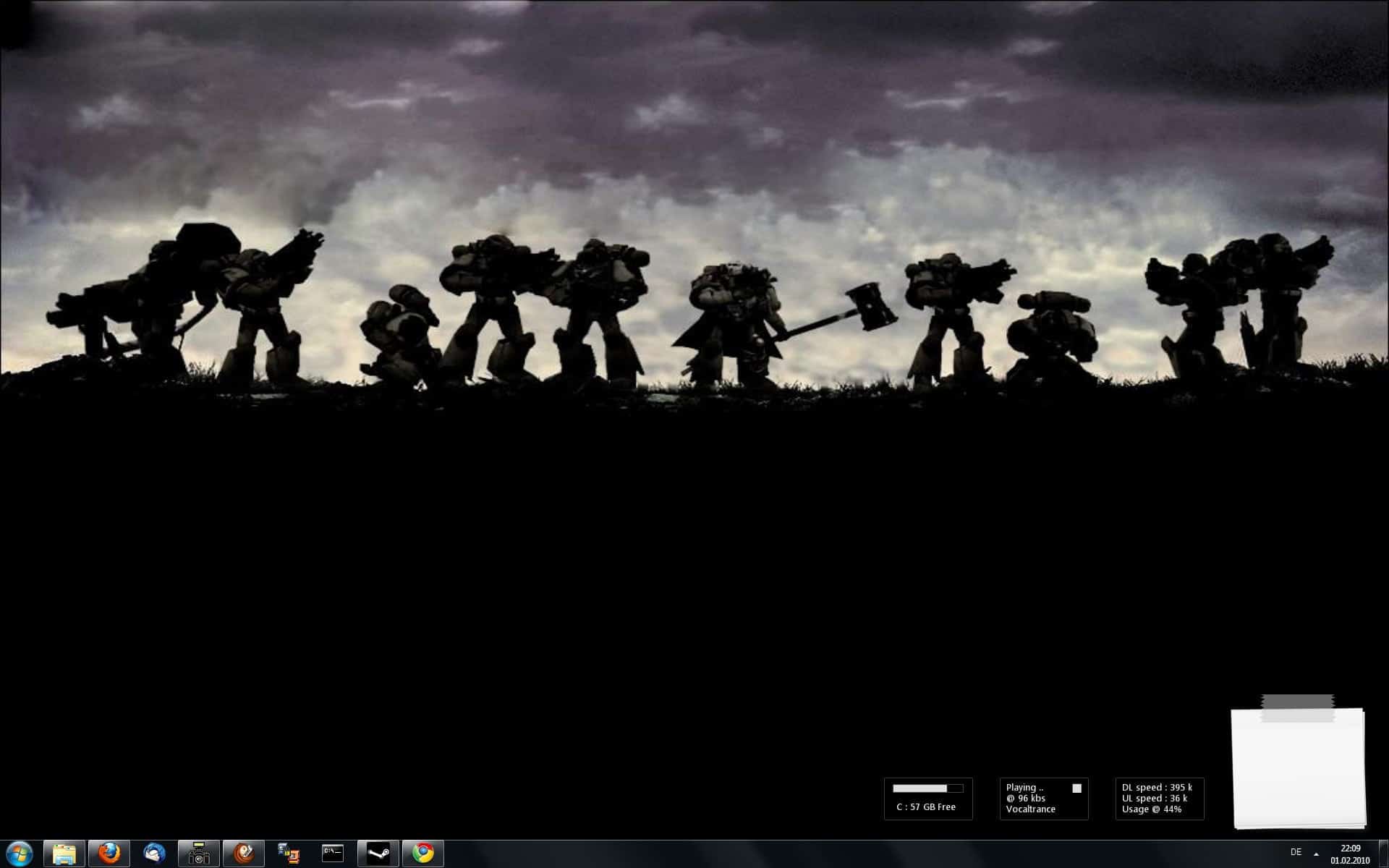
Task: Show hidden system tray icons arrow
Action: (1316, 854)
